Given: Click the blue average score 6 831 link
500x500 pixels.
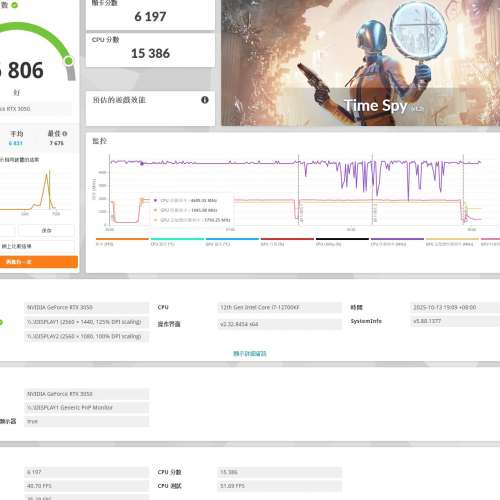Looking at the screenshot, I should [15, 143].
